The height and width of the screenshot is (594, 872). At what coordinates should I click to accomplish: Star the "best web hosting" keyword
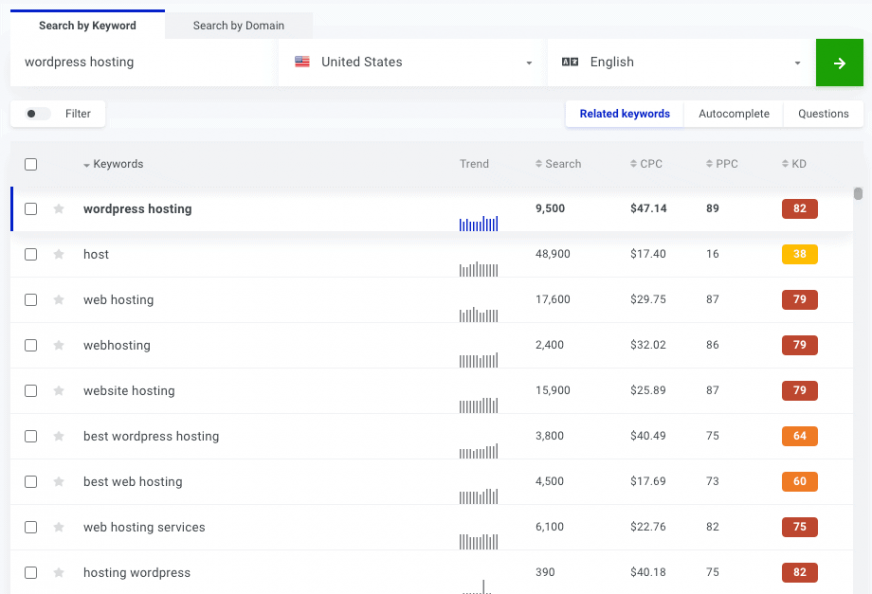point(58,481)
